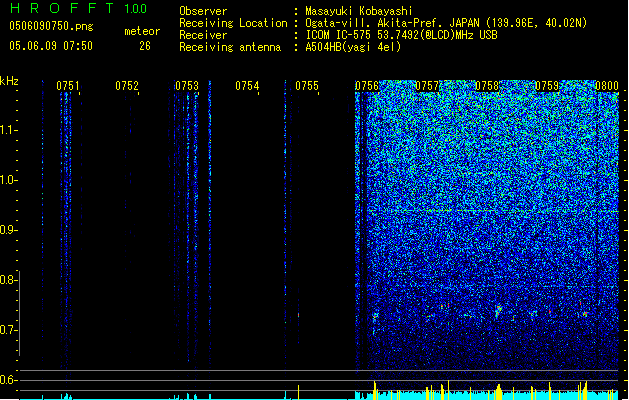Click the kHz axis unit label

pyautogui.click(x=9, y=81)
